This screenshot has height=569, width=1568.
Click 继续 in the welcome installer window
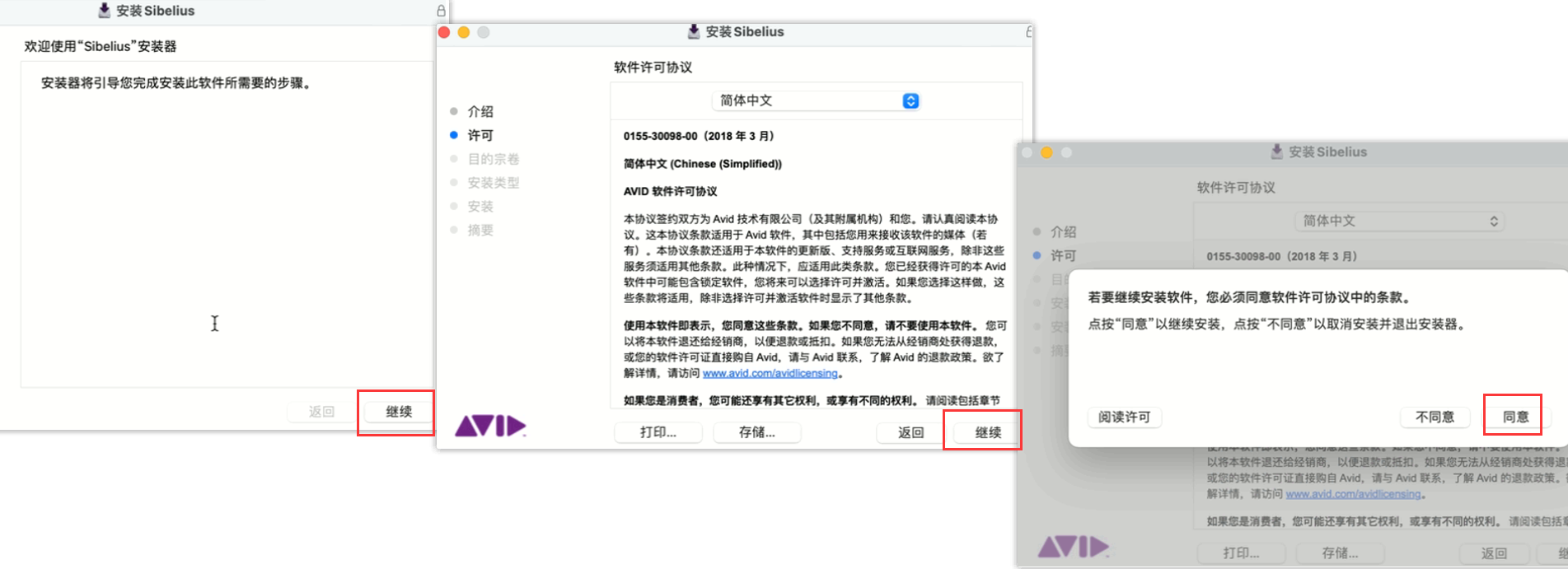click(x=399, y=412)
